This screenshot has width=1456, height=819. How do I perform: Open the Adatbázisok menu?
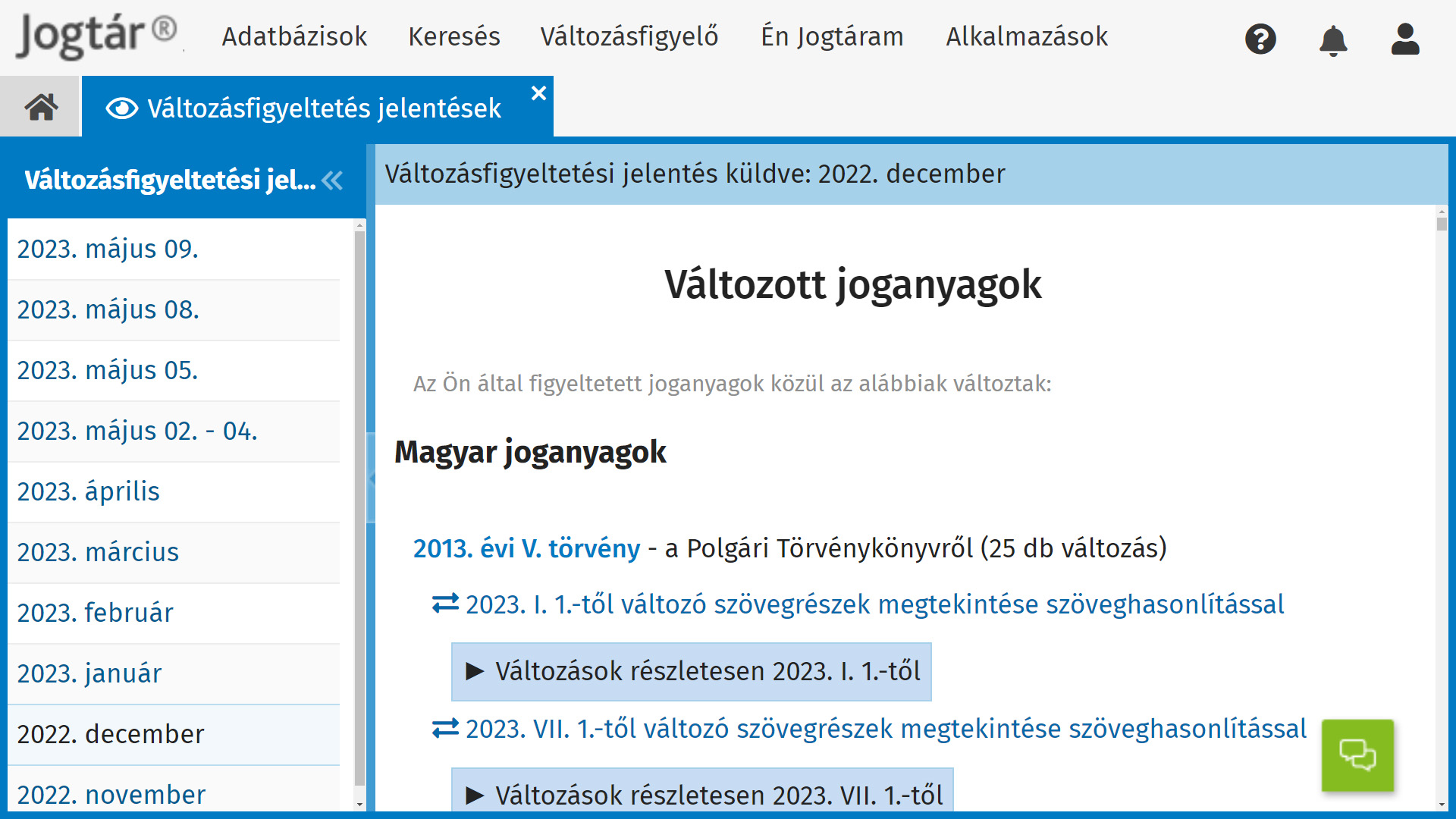(294, 36)
